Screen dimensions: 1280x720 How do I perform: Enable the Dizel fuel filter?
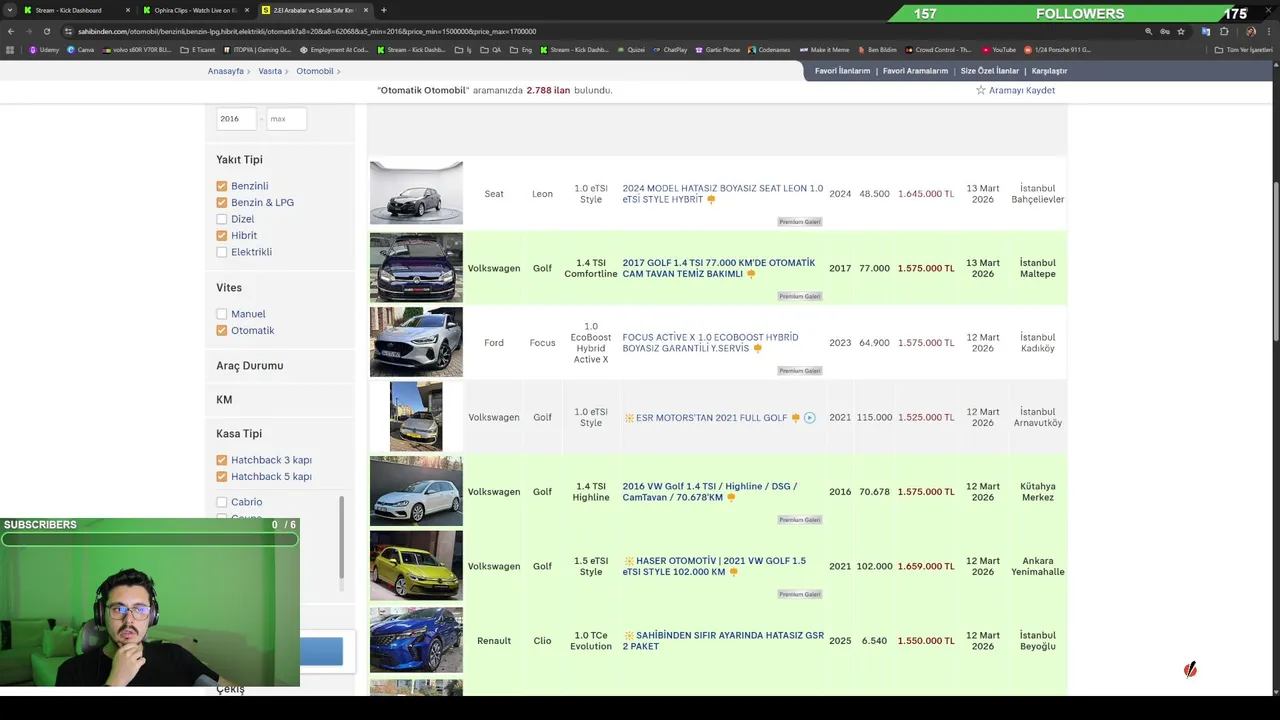(x=221, y=219)
